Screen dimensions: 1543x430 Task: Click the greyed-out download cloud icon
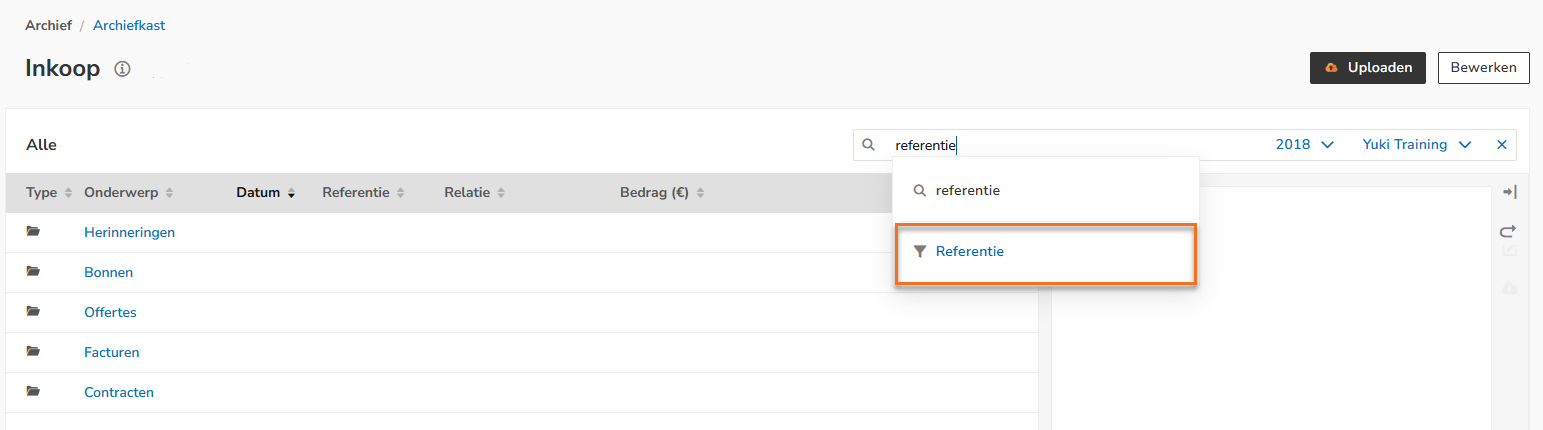1510,288
